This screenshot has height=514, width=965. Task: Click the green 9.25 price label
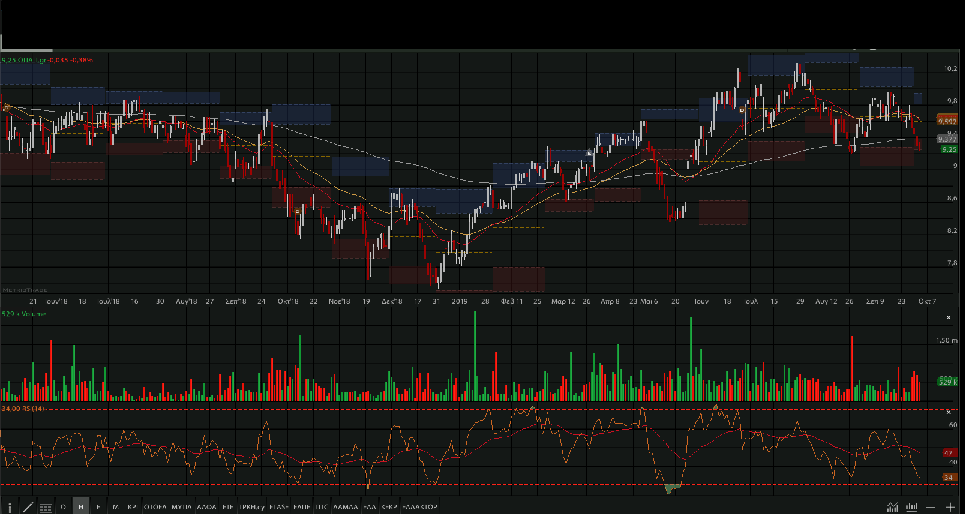(947, 149)
